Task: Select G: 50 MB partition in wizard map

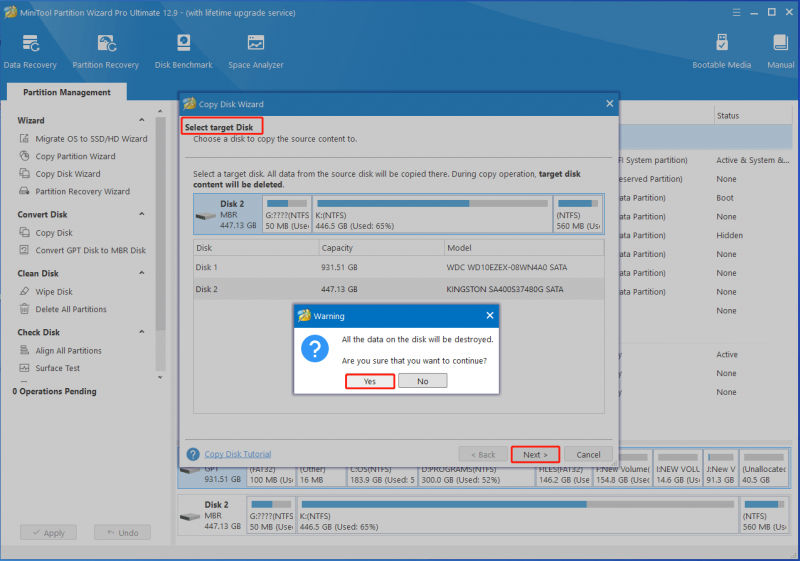Action: [287, 214]
